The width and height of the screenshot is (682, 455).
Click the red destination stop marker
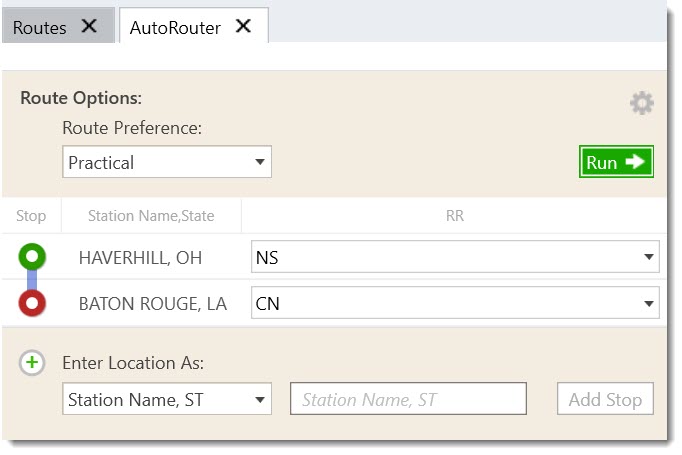click(32, 303)
